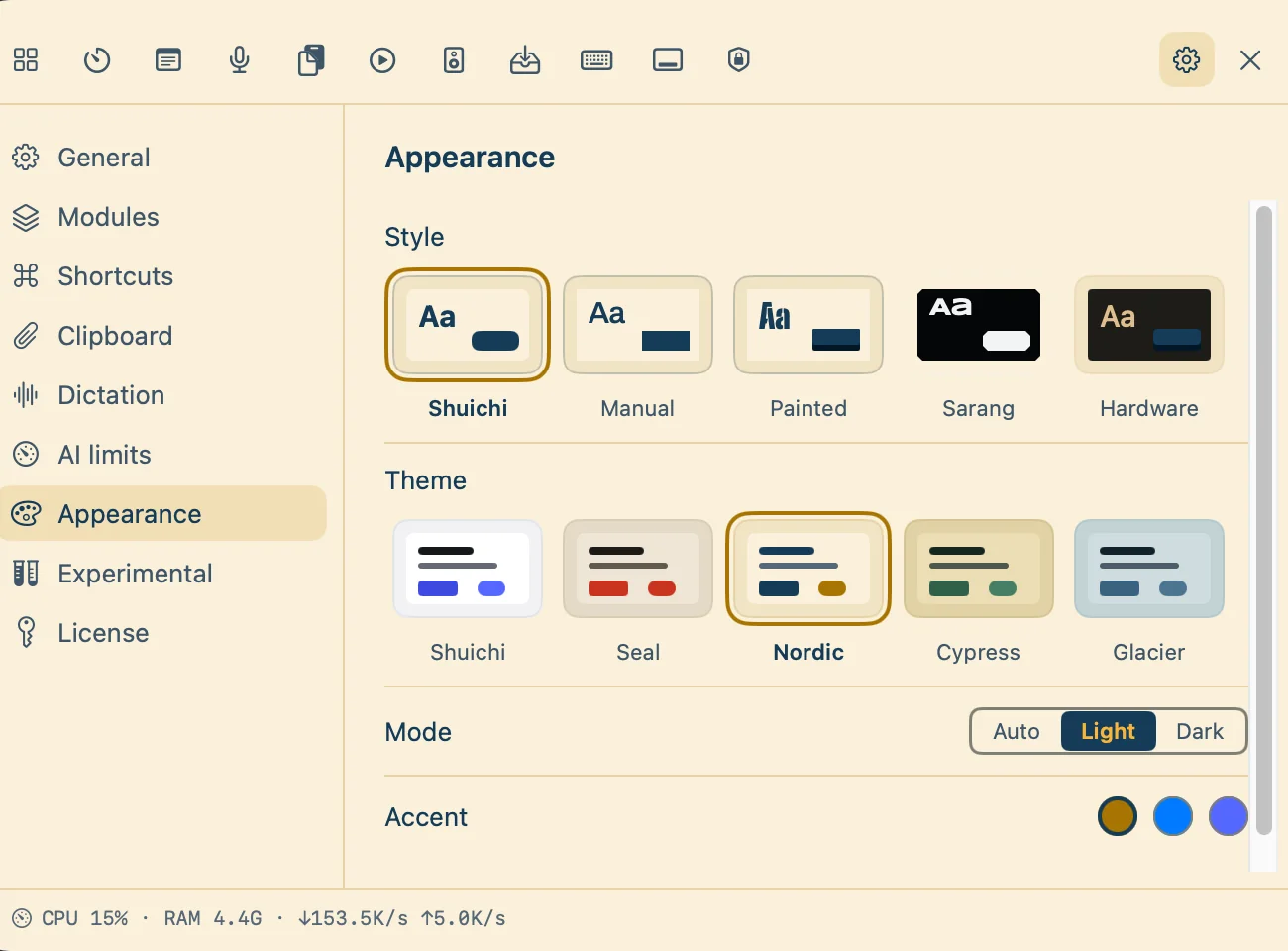Screen dimensions: 1288x951
Task: Choose the Shuichi style thumbnail
Action: pos(468,325)
